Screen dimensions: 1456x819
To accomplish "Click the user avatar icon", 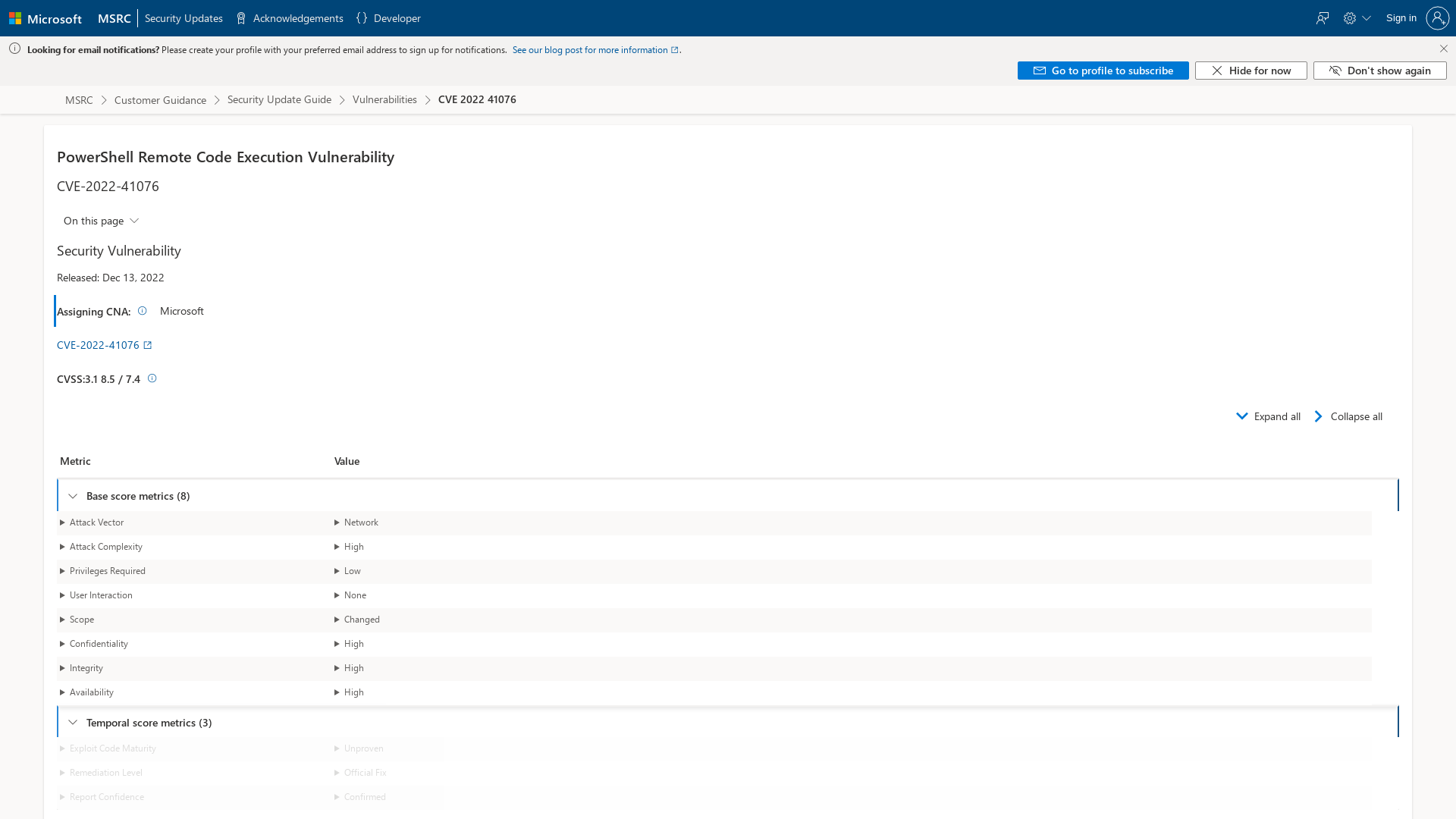I will [1437, 18].
